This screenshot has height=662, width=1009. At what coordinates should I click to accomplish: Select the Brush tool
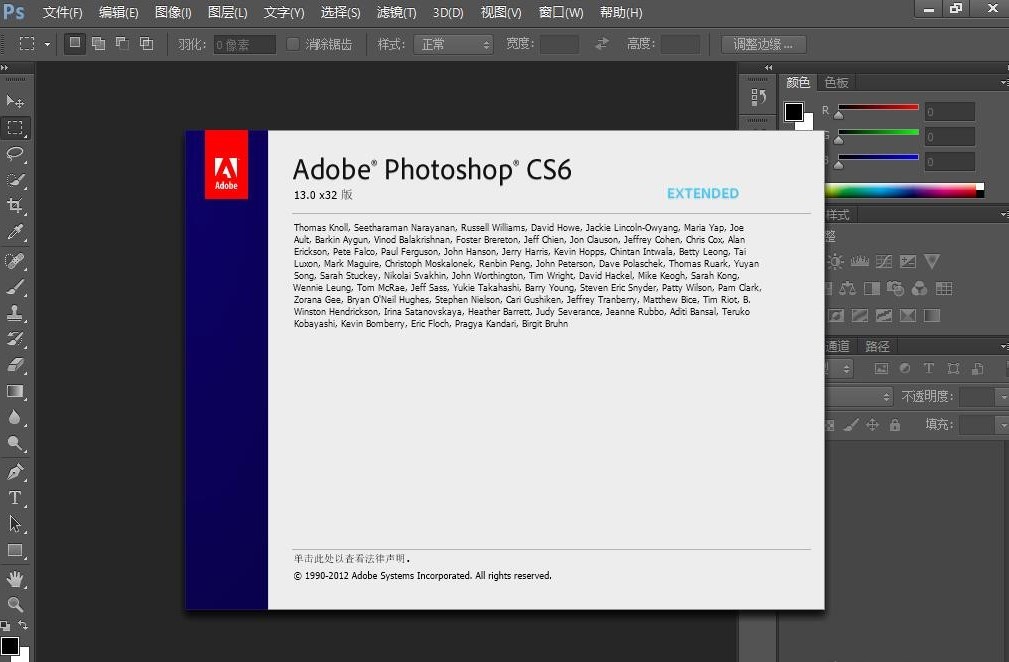click(x=15, y=287)
